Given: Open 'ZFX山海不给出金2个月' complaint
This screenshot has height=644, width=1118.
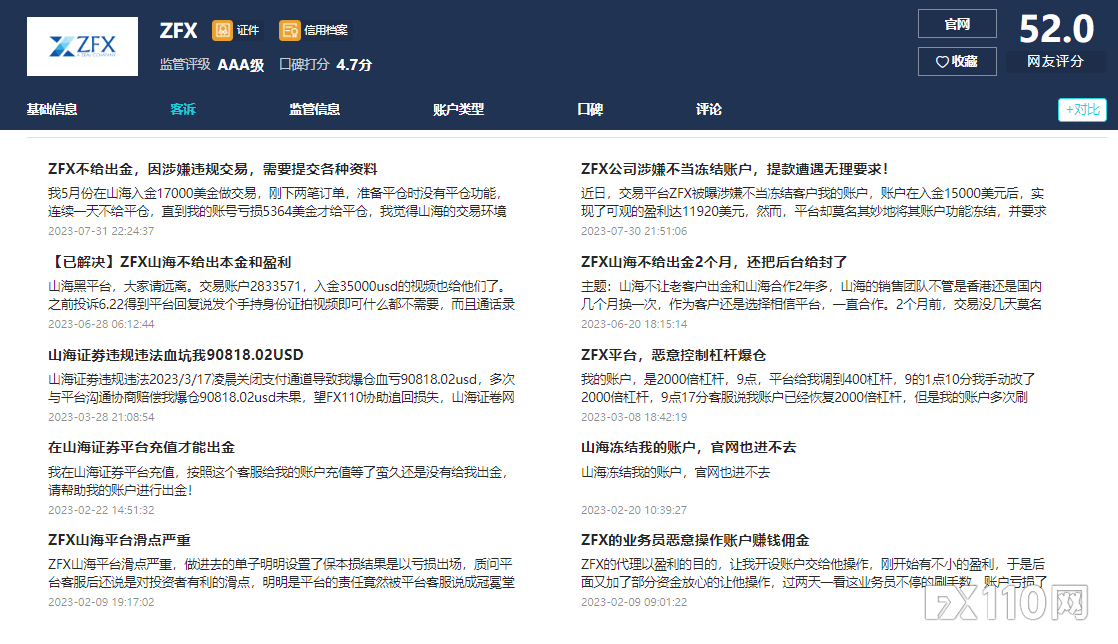Looking at the screenshot, I should (714, 262).
